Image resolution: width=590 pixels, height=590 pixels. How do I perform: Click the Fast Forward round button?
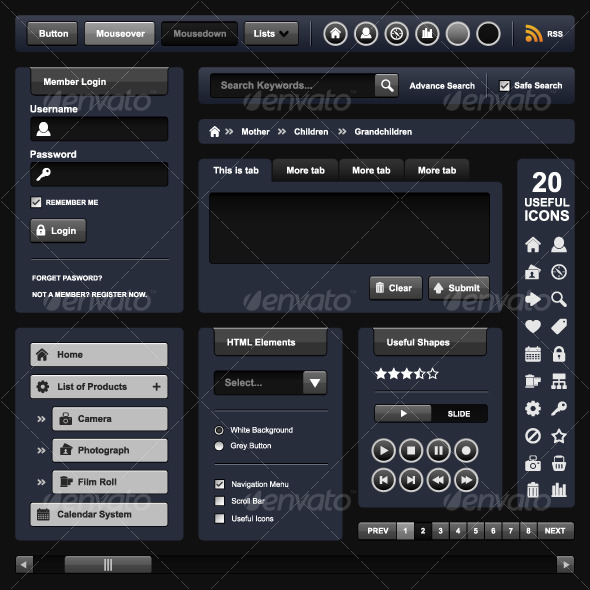coord(466,480)
